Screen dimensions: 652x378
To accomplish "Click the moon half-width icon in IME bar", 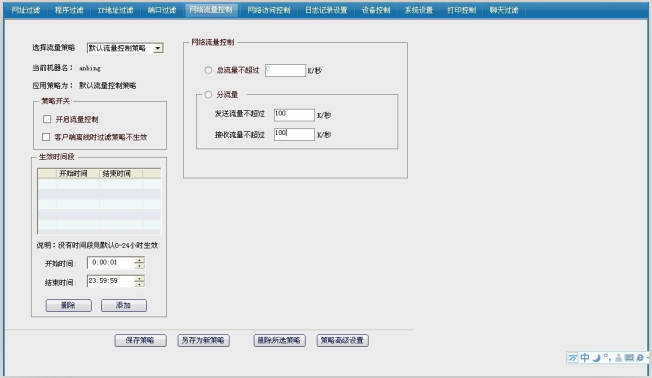I will pos(596,358).
